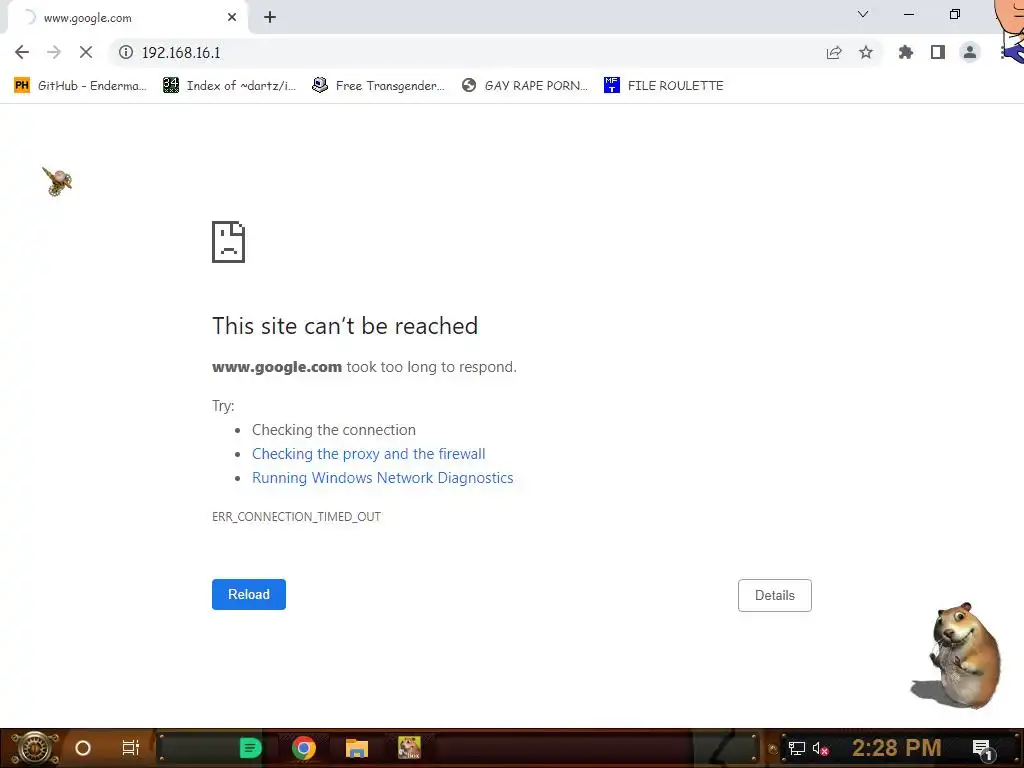Viewport: 1024px width, 768px height.
Task: Open Task View on taskbar
Action: (131, 748)
